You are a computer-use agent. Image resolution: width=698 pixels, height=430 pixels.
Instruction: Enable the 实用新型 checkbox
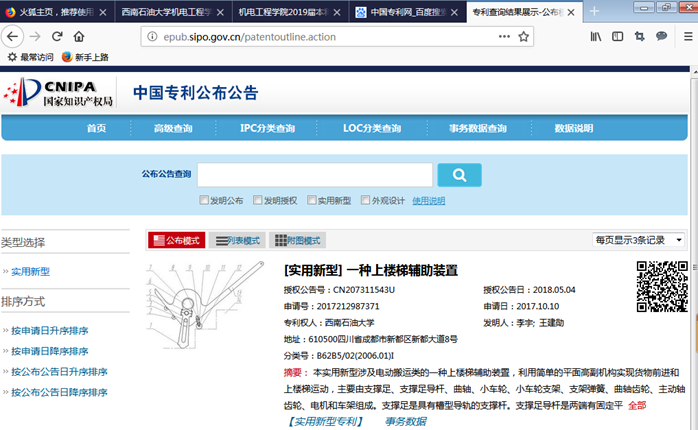click(x=311, y=200)
